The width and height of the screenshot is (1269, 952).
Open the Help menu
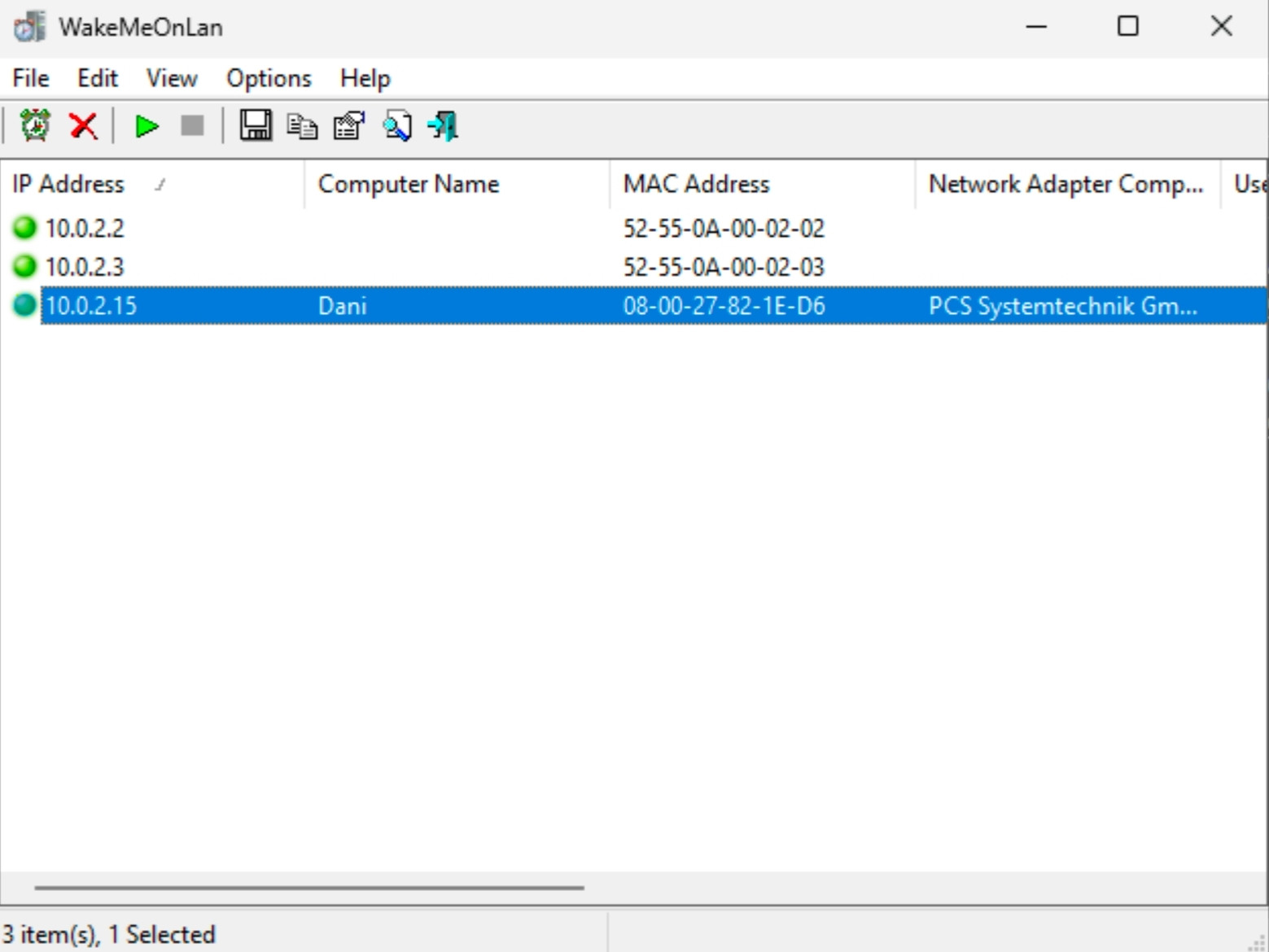tap(365, 78)
